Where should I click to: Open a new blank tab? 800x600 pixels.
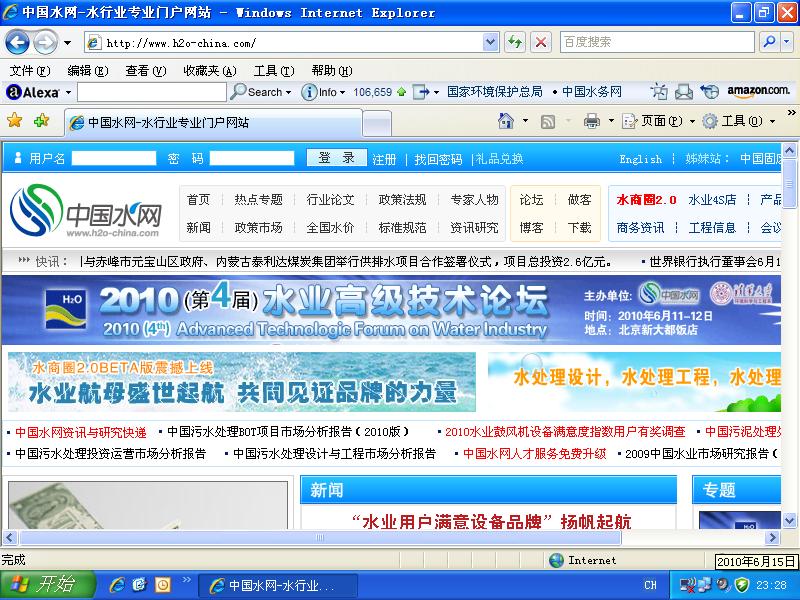tap(377, 123)
